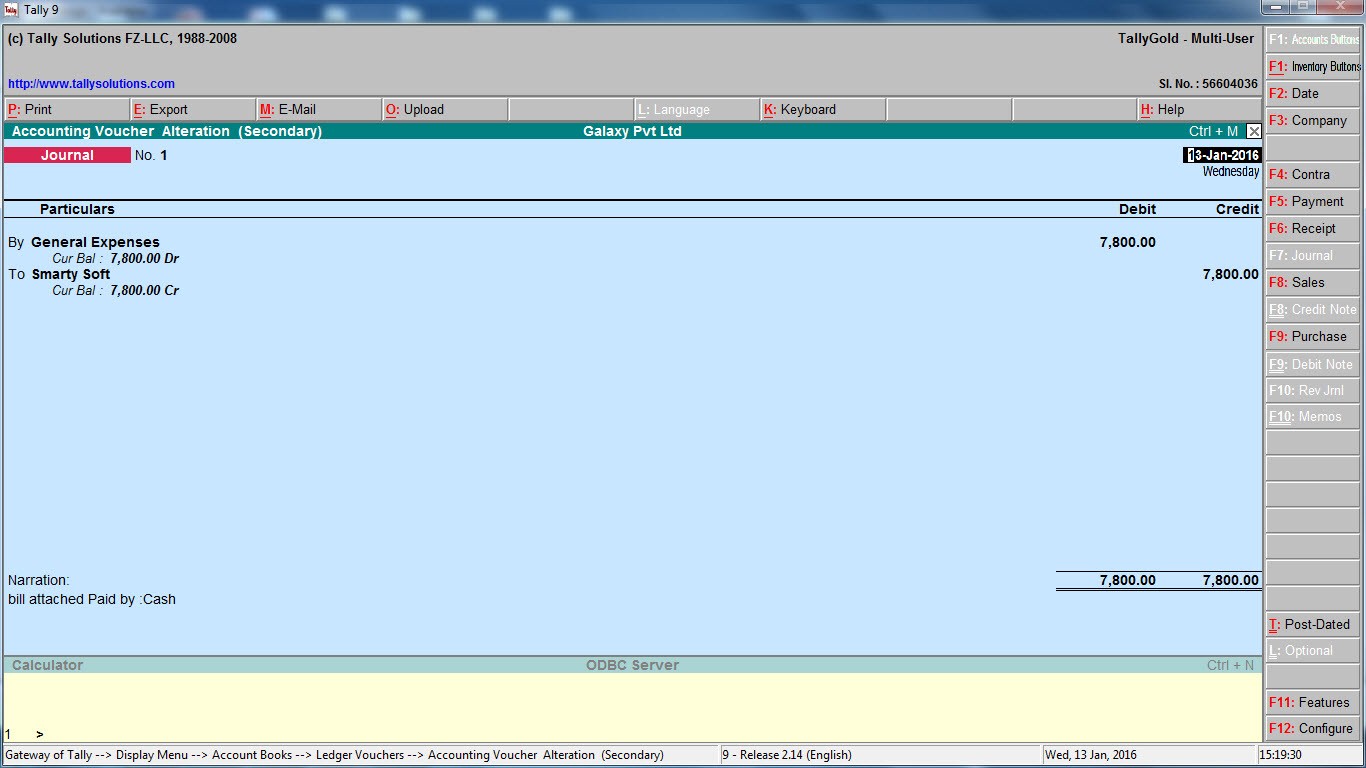Screen dimensions: 1366x768
Task: Click Cur Bal 7,800.00 Dr text
Action: [116, 258]
